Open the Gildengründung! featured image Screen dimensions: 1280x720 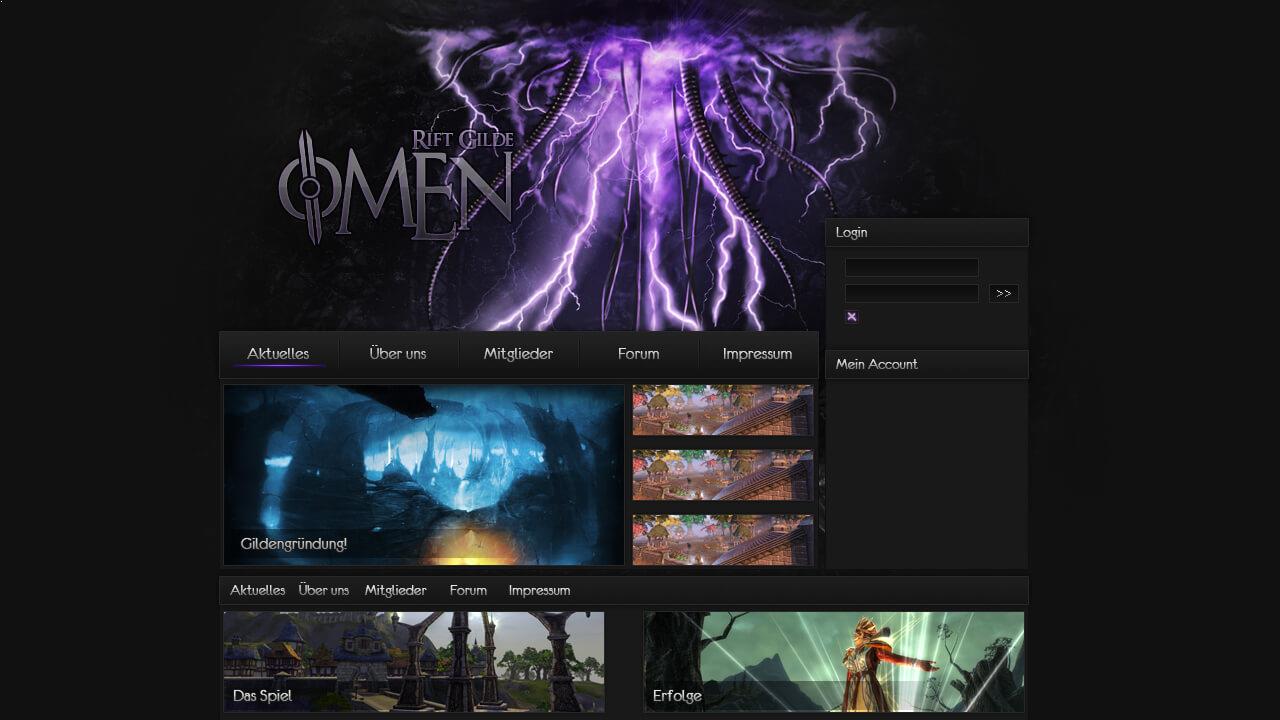424,475
